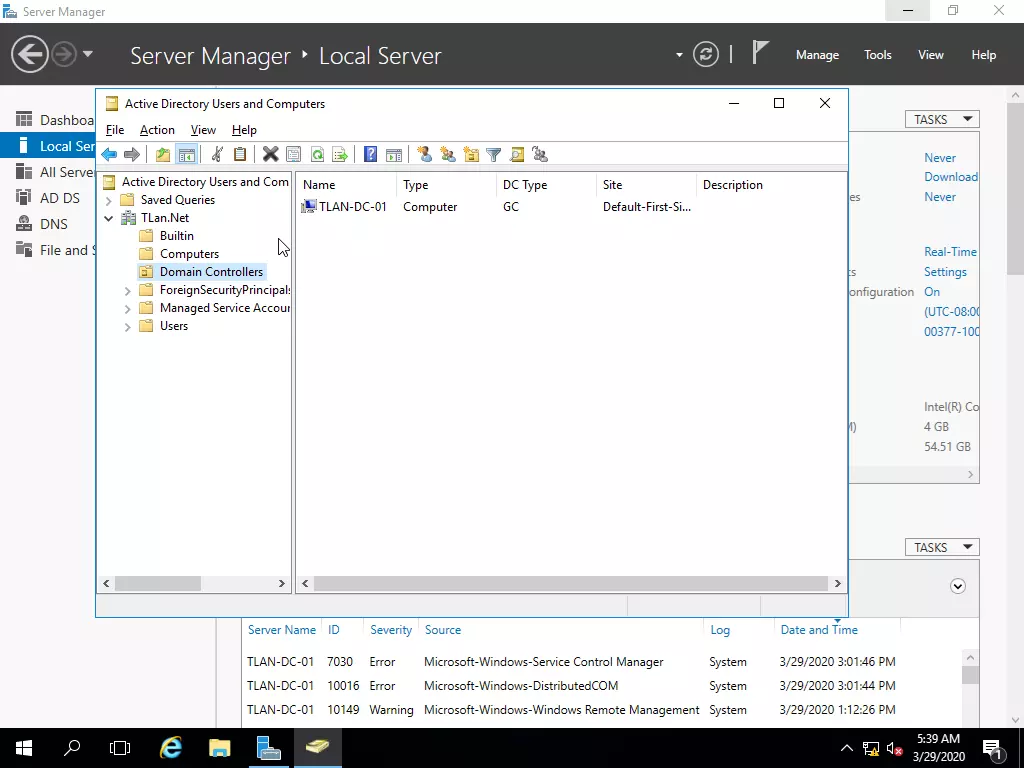1024x768 pixels.
Task: Click the Find objects magnifier icon
Action: click(x=517, y=155)
